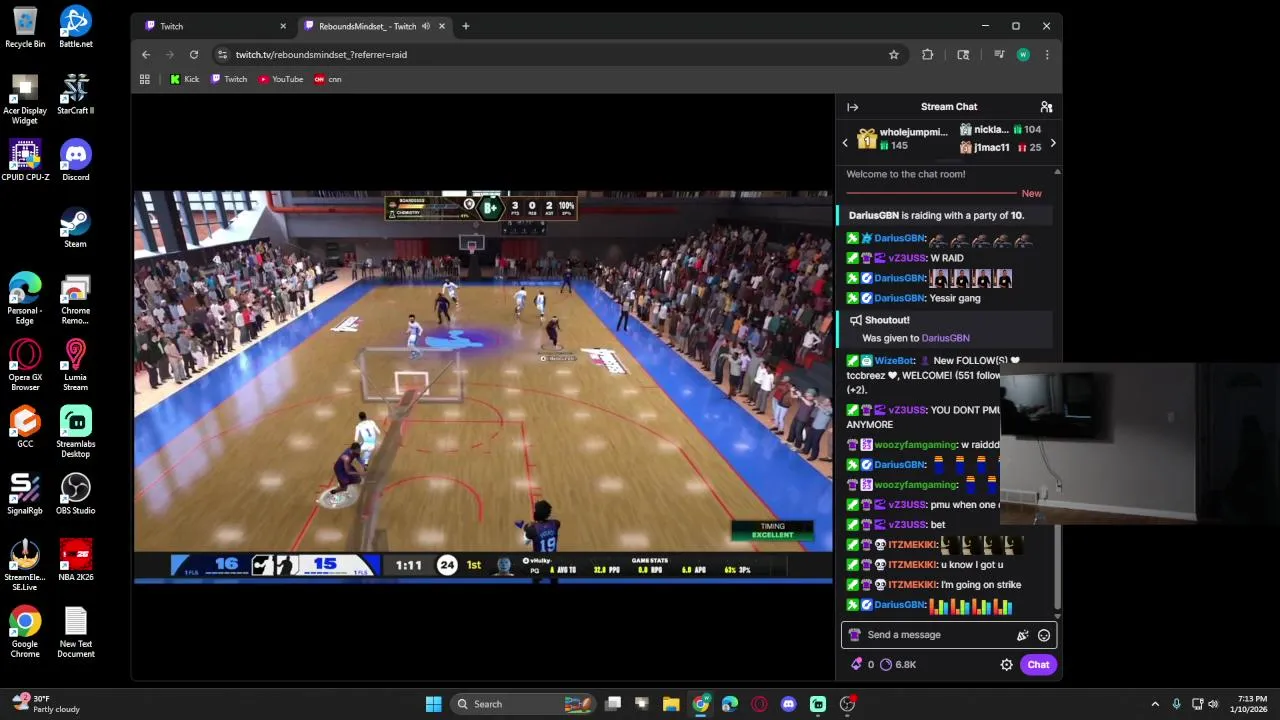1280x720 pixels.
Task: Open Lumia Stream desktop icon
Action: click(75, 365)
